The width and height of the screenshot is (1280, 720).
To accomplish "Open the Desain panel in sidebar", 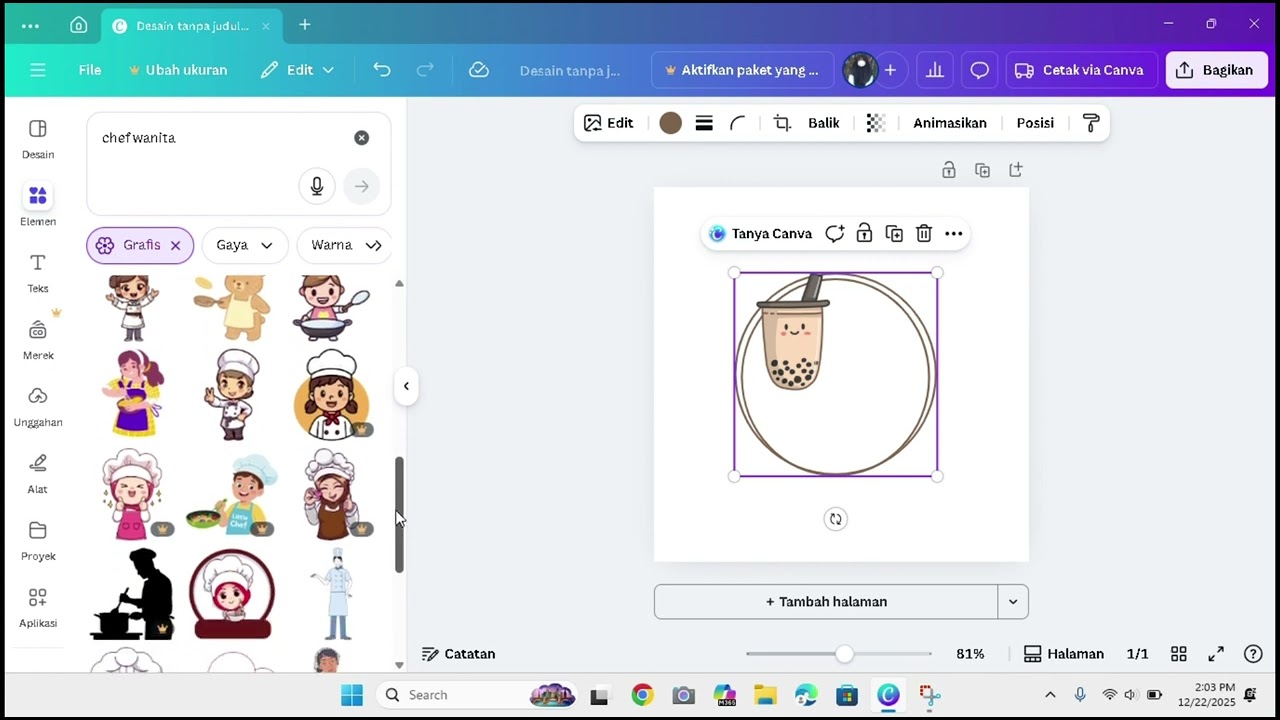I will tap(38, 139).
